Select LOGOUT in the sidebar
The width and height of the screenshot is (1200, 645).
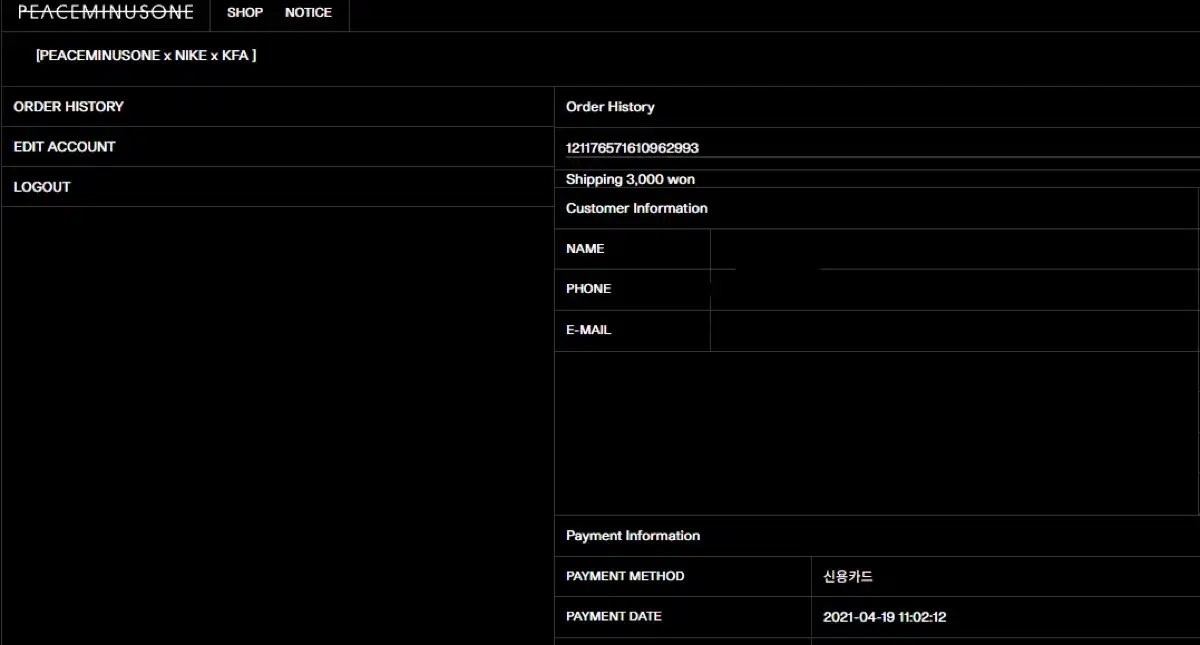tap(42, 187)
